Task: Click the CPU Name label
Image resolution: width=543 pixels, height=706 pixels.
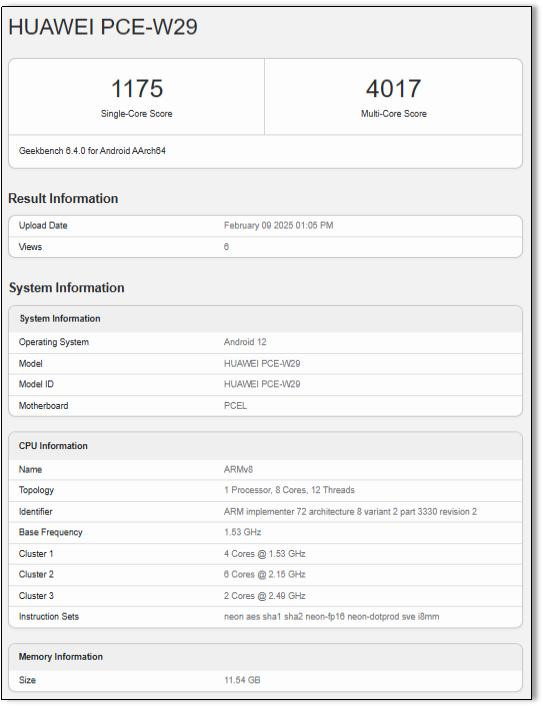Action: click(30, 469)
